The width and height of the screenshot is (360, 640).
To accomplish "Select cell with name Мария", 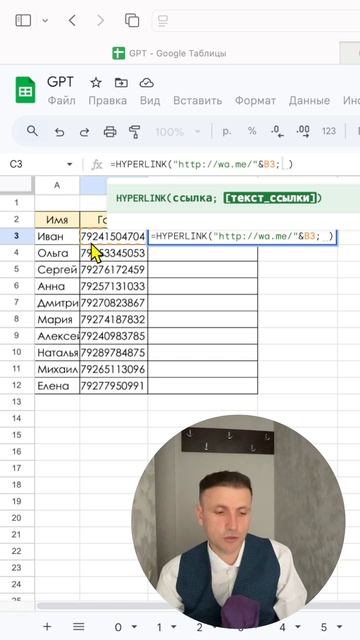I will coord(57,320).
